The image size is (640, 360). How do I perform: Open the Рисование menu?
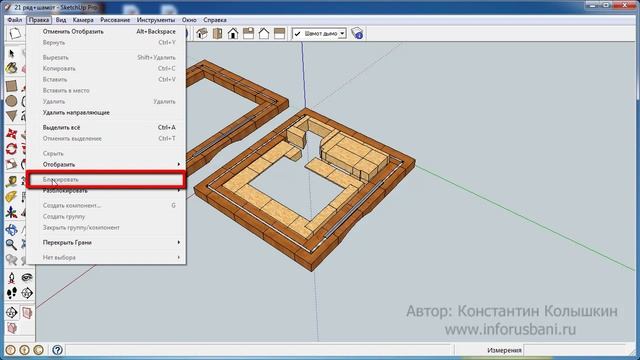click(x=115, y=20)
